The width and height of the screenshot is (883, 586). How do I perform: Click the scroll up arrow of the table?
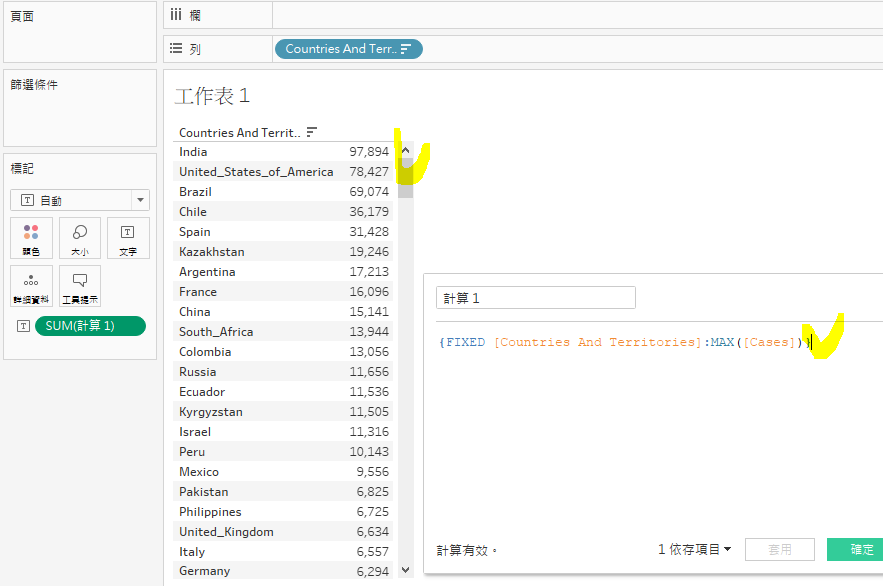pyautogui.click(x=405, y=150)
